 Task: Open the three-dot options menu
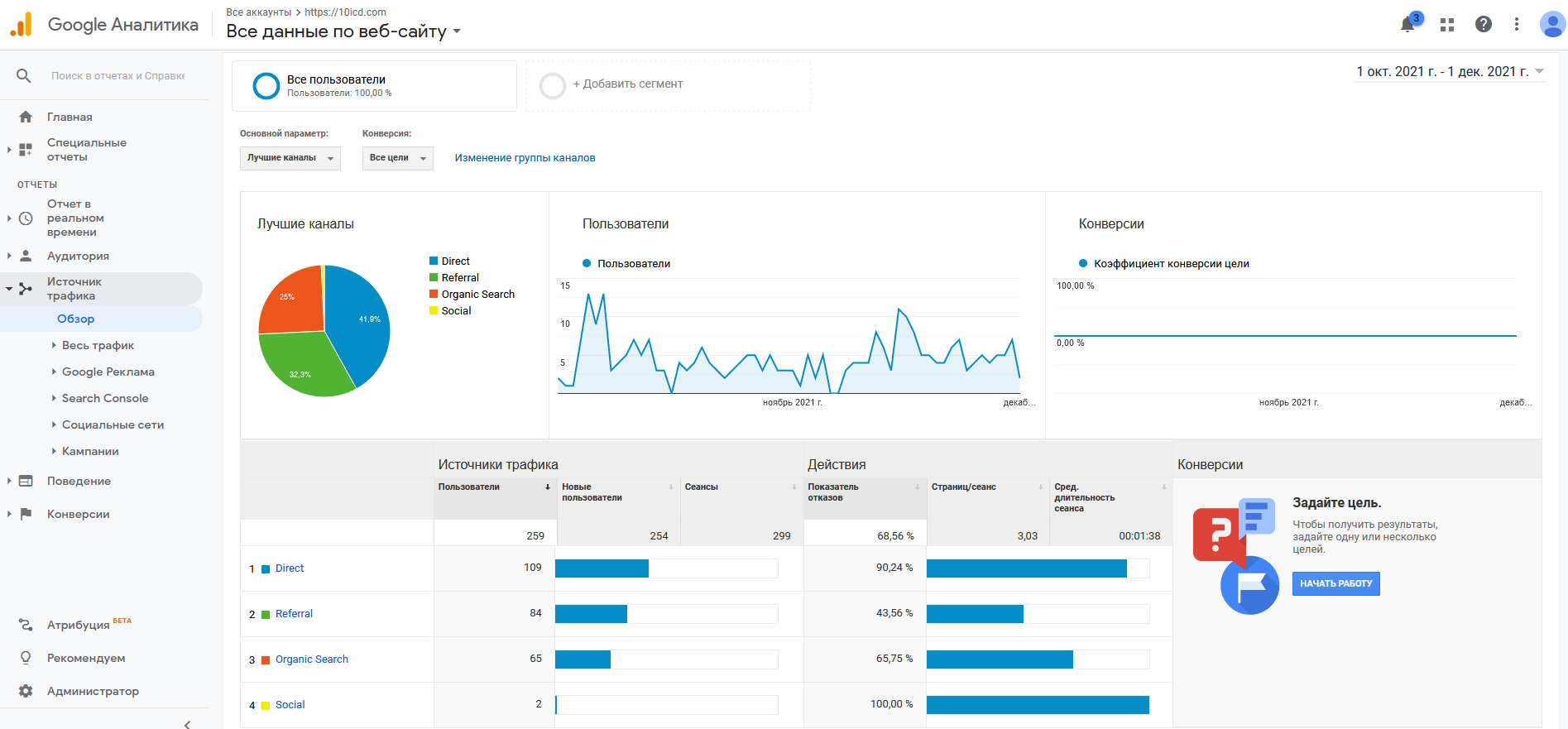coord(1517,25)
